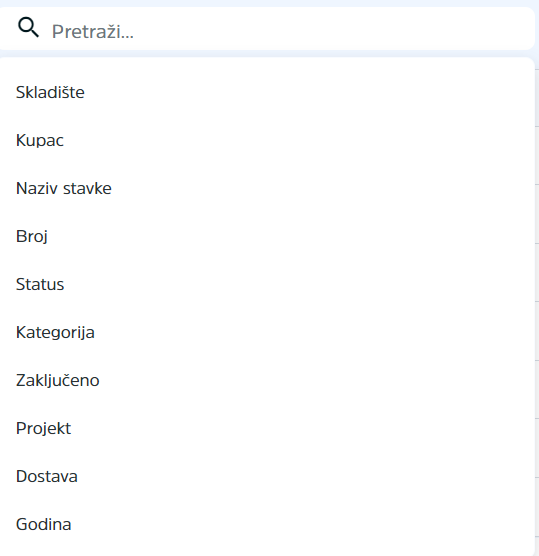The width and height of the screenshot is (539, 556).
Task: Filter by warehouse using Skladište
Action: tap(267, 93)
